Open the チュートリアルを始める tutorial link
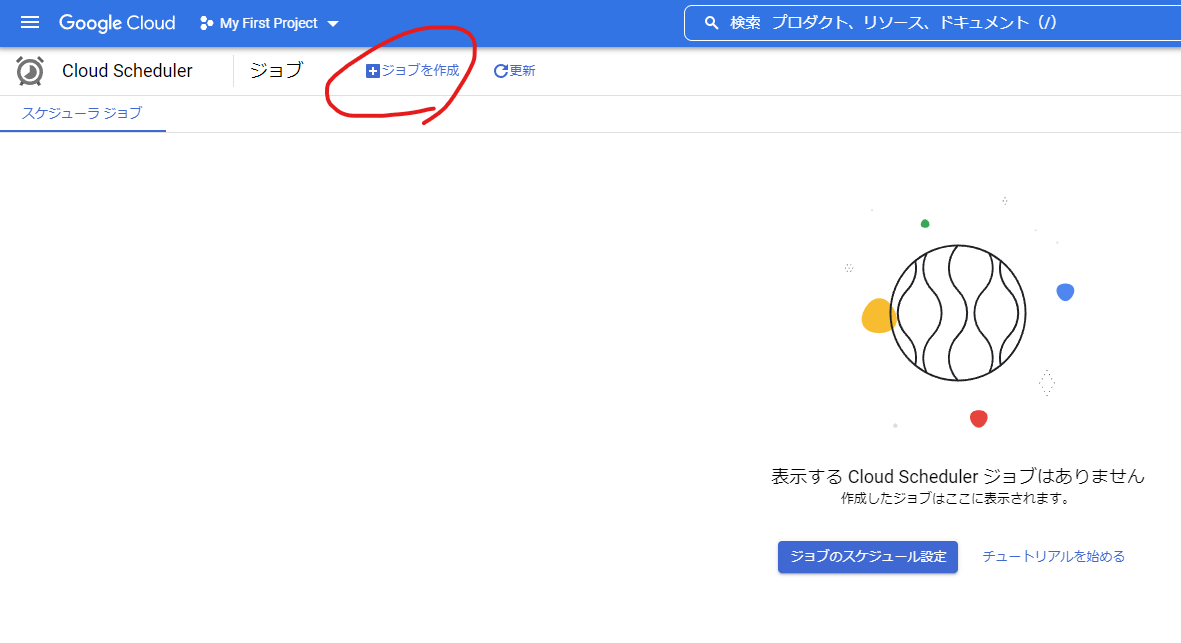Screen dimensions: 1181x643 1053,557
